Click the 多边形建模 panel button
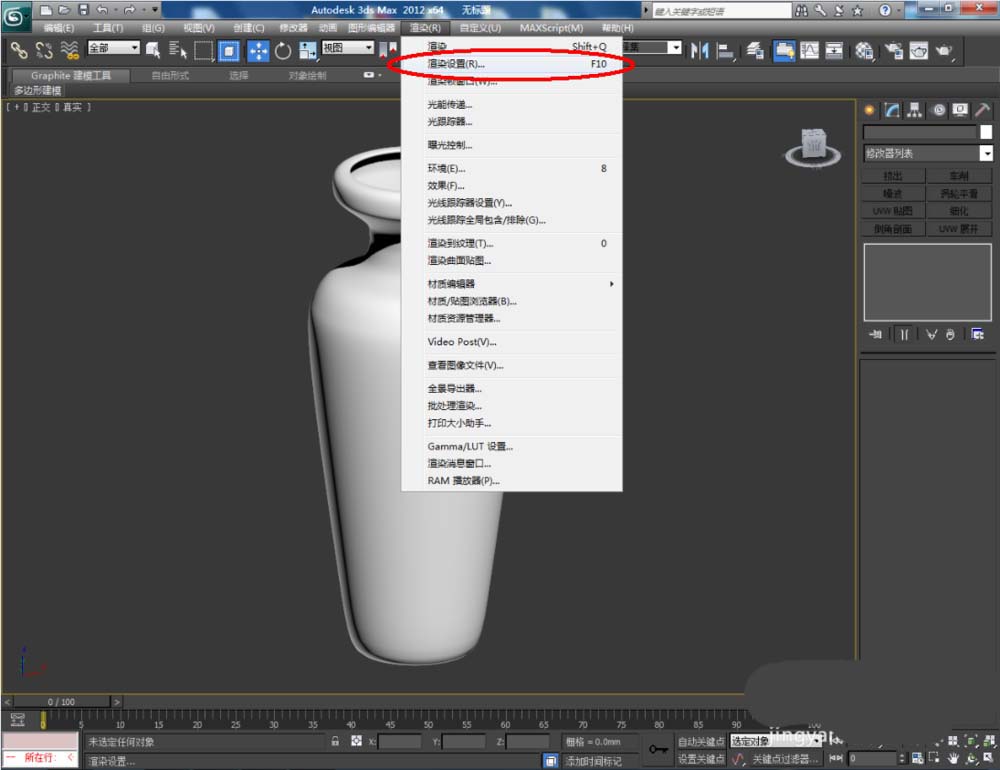The height and width of the screenshot is (770, 1000). (x=38, y=90)
